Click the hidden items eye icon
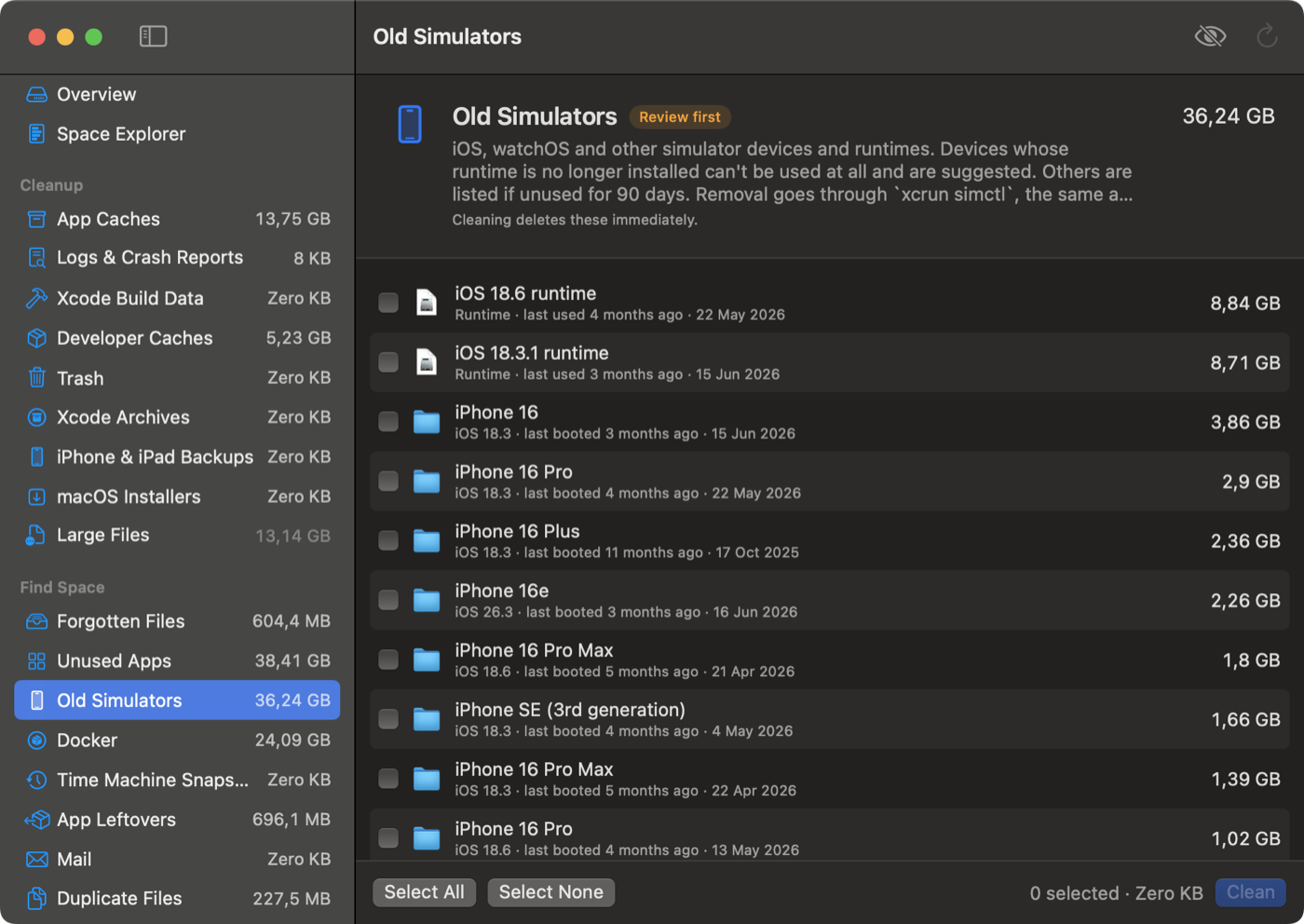This screenshot has width=1304, height=924. coord(1210,36)
